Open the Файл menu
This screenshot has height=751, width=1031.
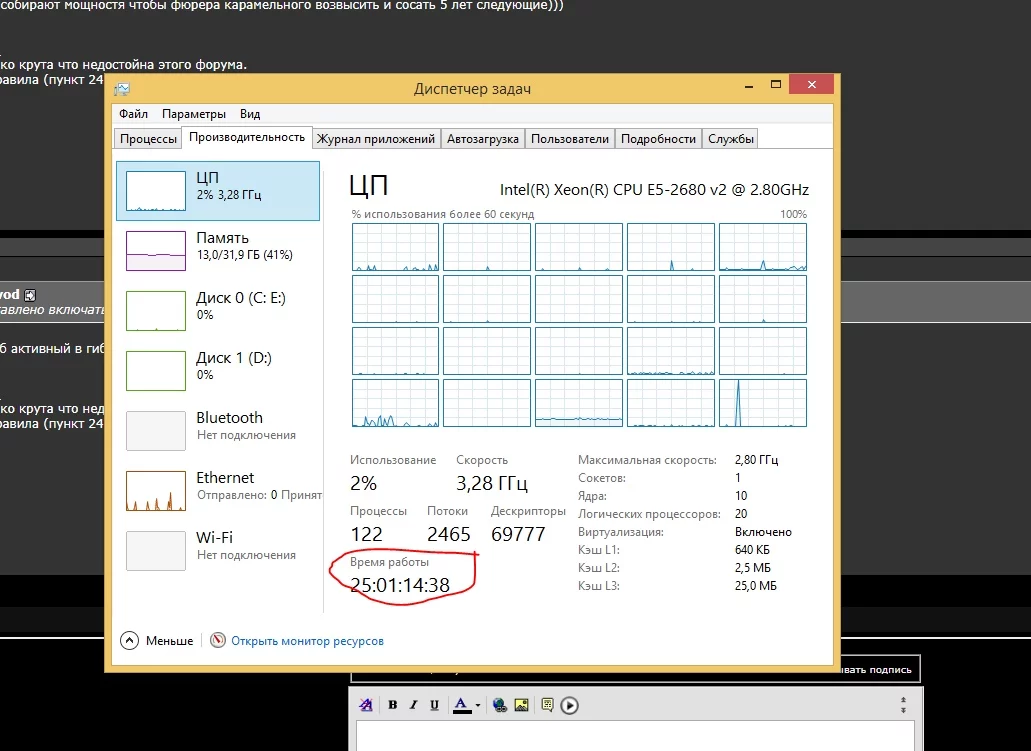pyautogui.click(x=133, y=114)
